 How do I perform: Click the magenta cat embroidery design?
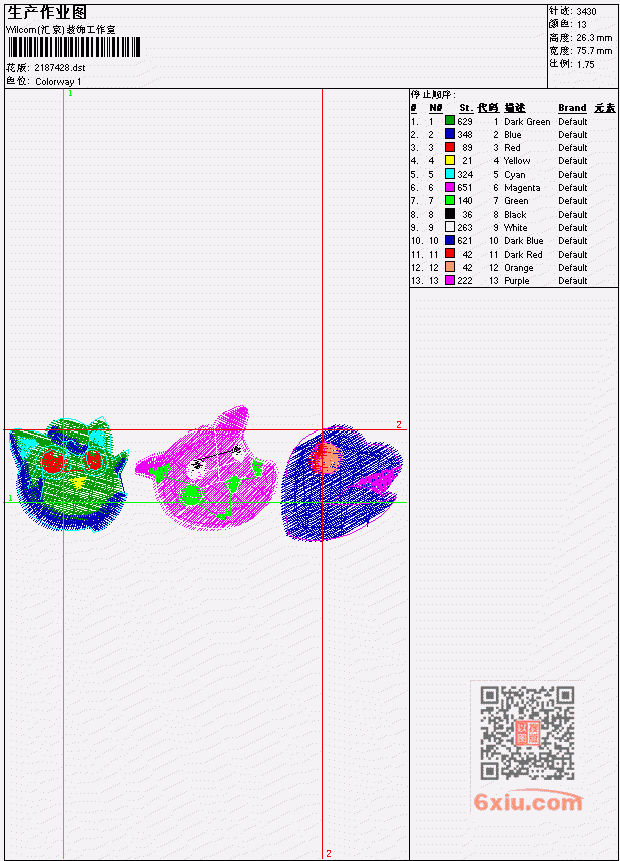point(206,467)
